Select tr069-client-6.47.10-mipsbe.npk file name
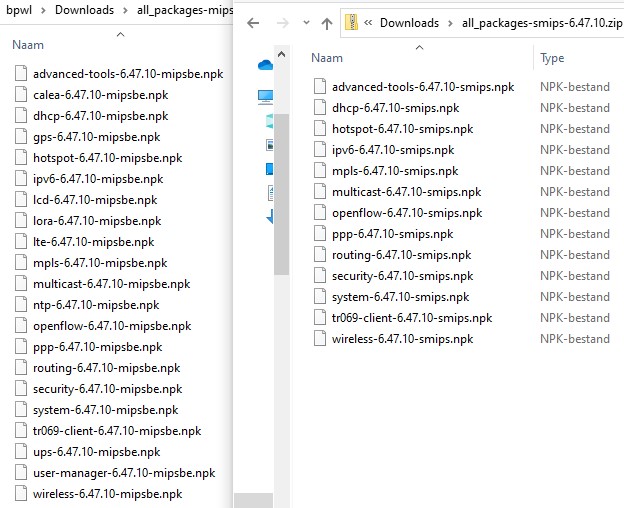The width and height of the screenshot is (624, 508). click(117, 431)
